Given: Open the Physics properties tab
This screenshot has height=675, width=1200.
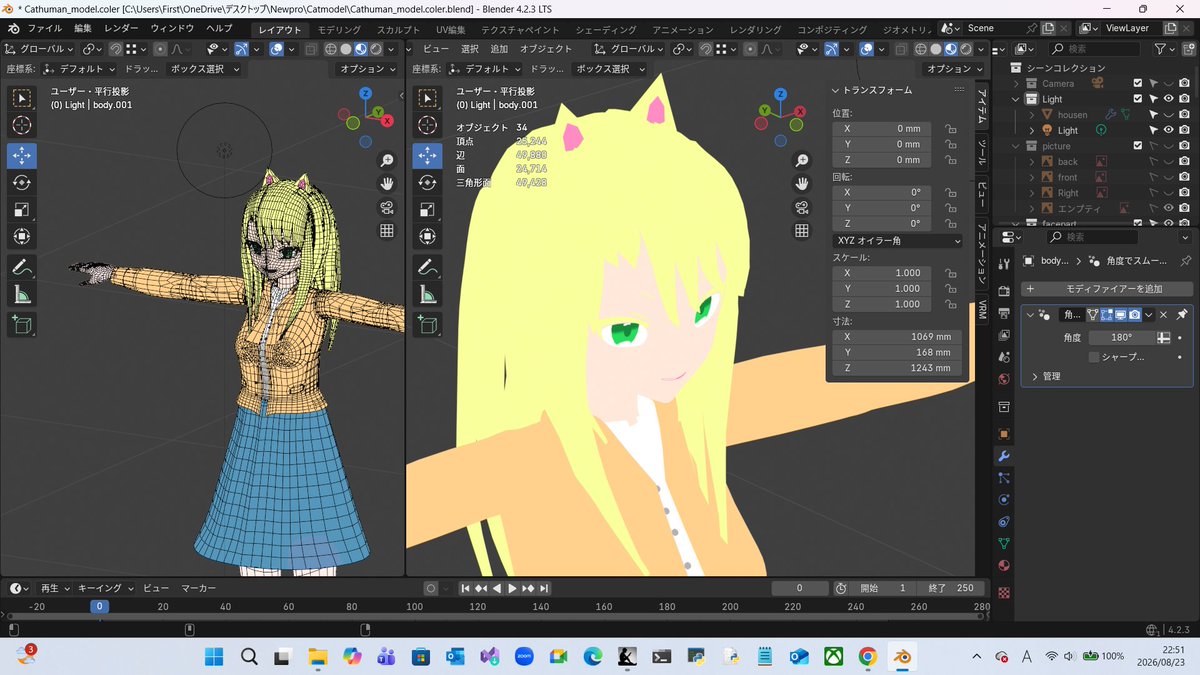Looking at the screenshot, I should (x=1004, y=500).
